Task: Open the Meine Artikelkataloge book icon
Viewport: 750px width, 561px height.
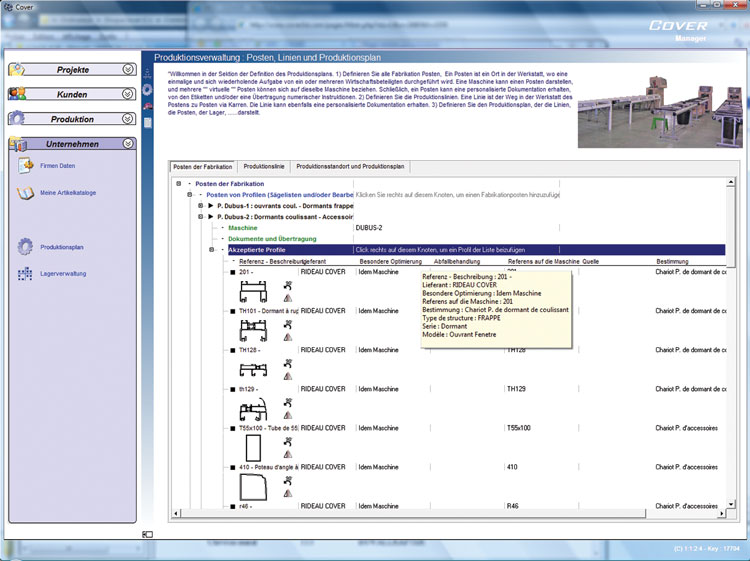Action: pyautogui.click(x=25, y=193)
